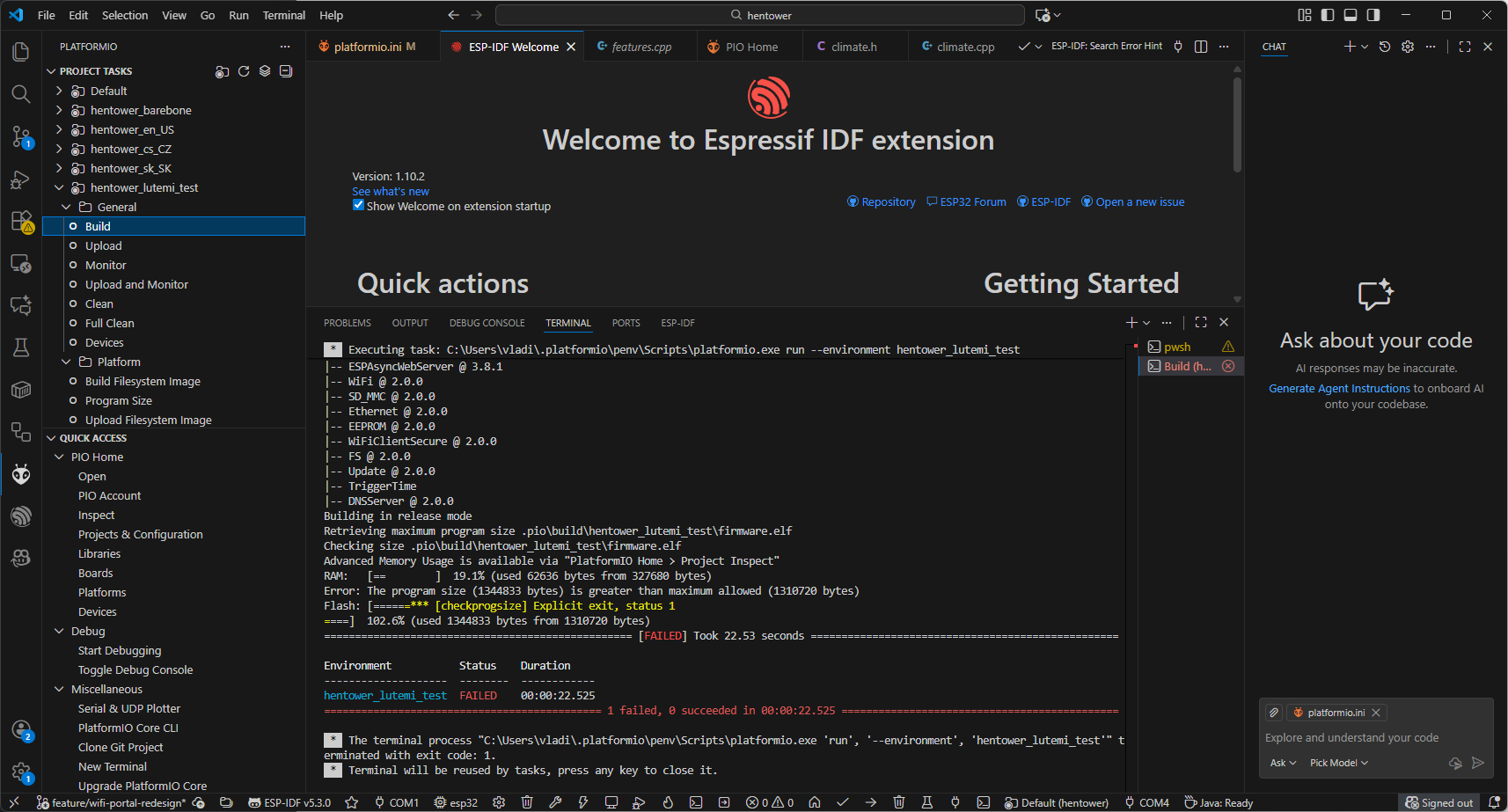
Task: Toggle the Primary Side Bar visibility
Action: [x=1328, y=15]
